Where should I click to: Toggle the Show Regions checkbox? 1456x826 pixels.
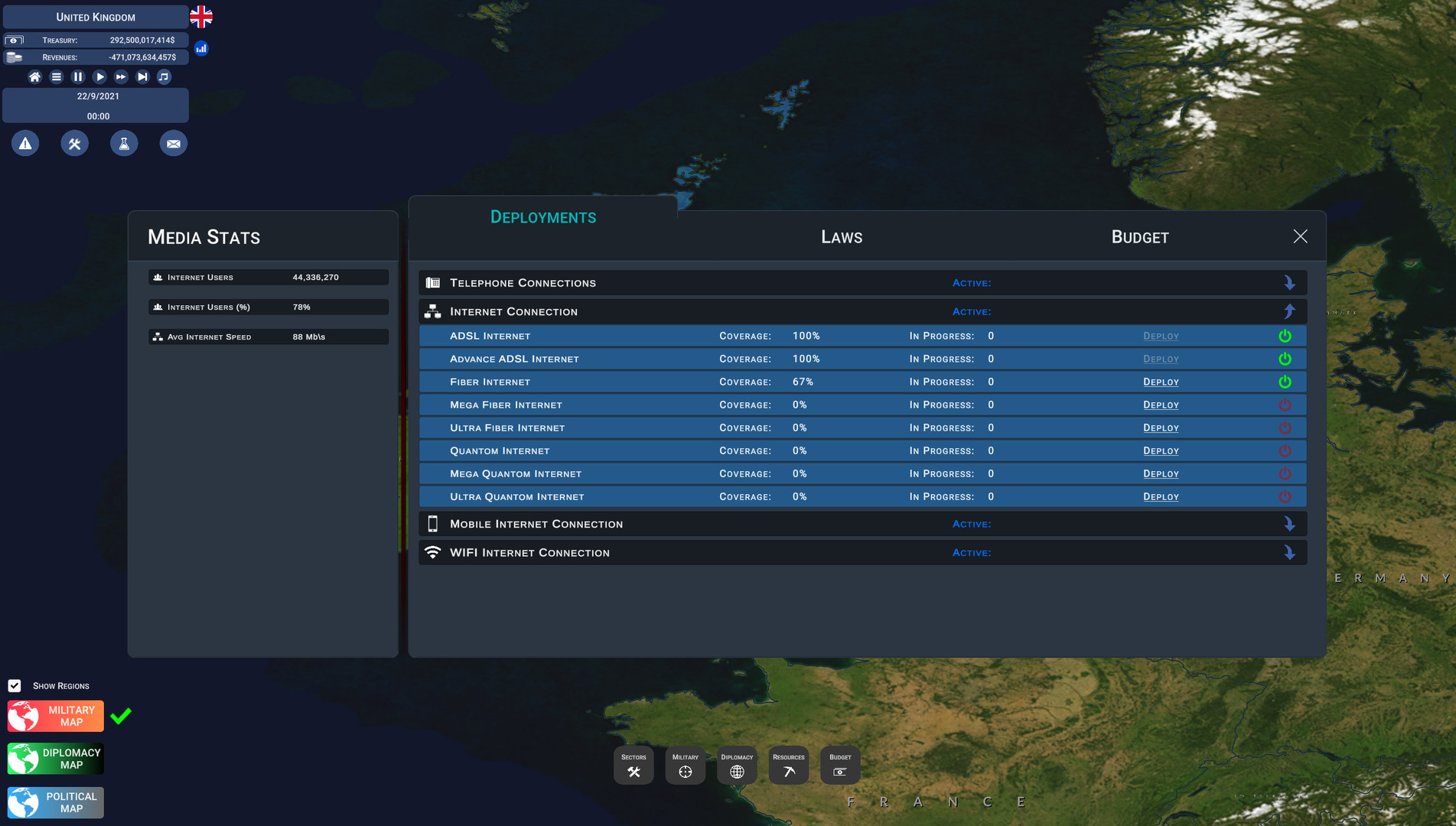click(x=15, y=686)
